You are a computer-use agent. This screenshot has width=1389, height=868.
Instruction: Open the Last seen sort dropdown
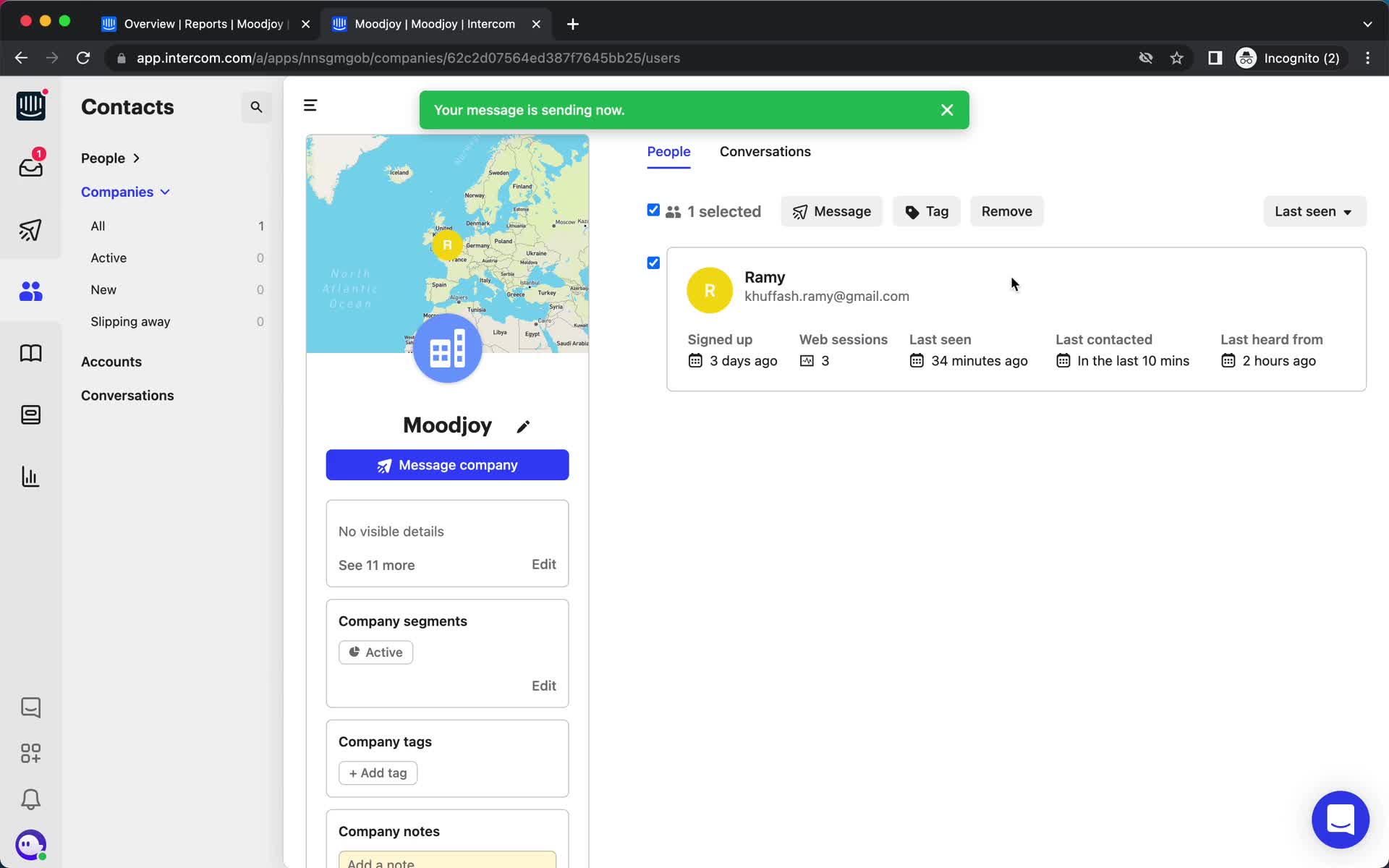(x=1313, y=211)
